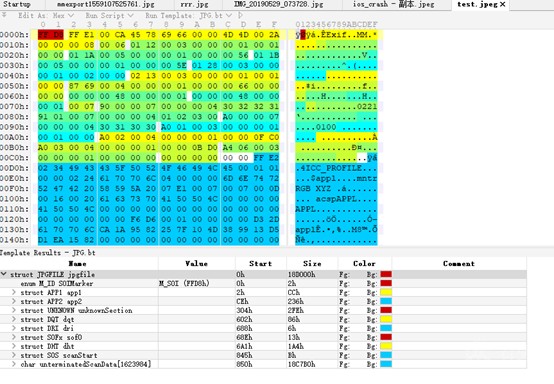The image size is (554, 384).
Task: Switch to the ios_crash 副本.jpeg tab
Action: pyautogui.click(x=393, y=4)
